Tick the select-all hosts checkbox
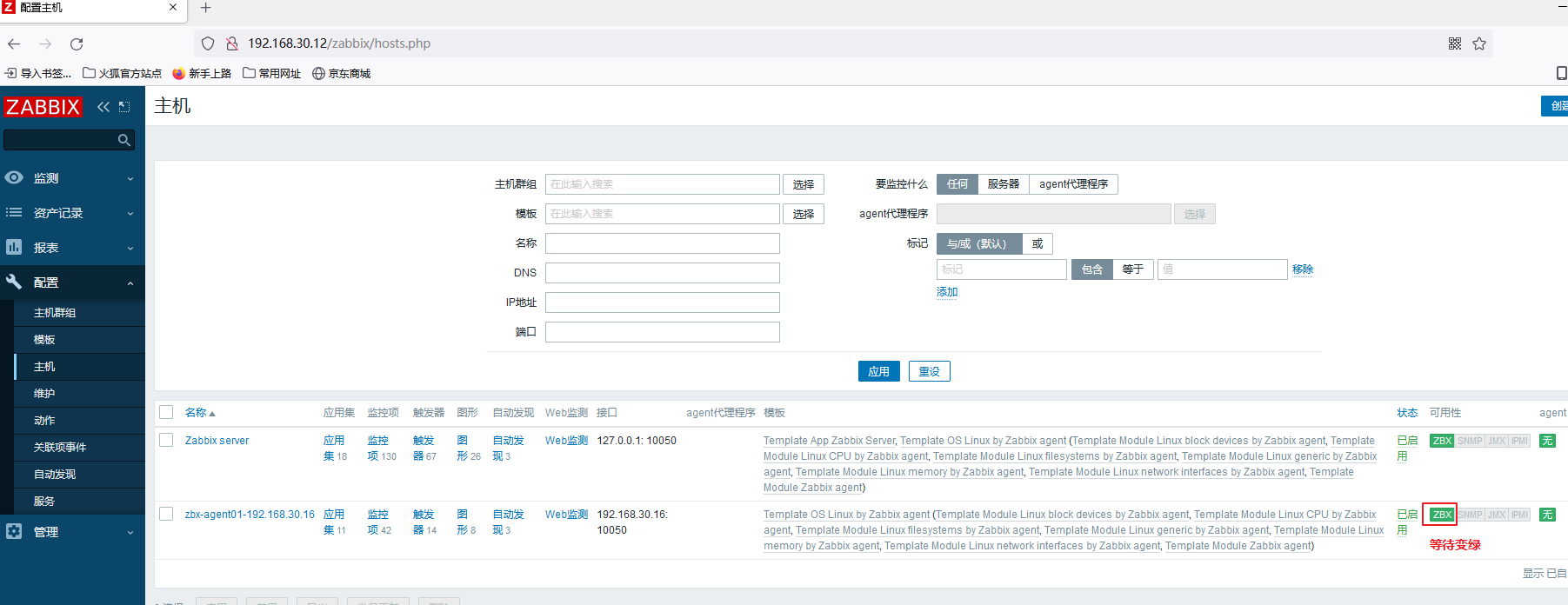The width and height of the screenshot is (1568, 605). click(166, 412)
